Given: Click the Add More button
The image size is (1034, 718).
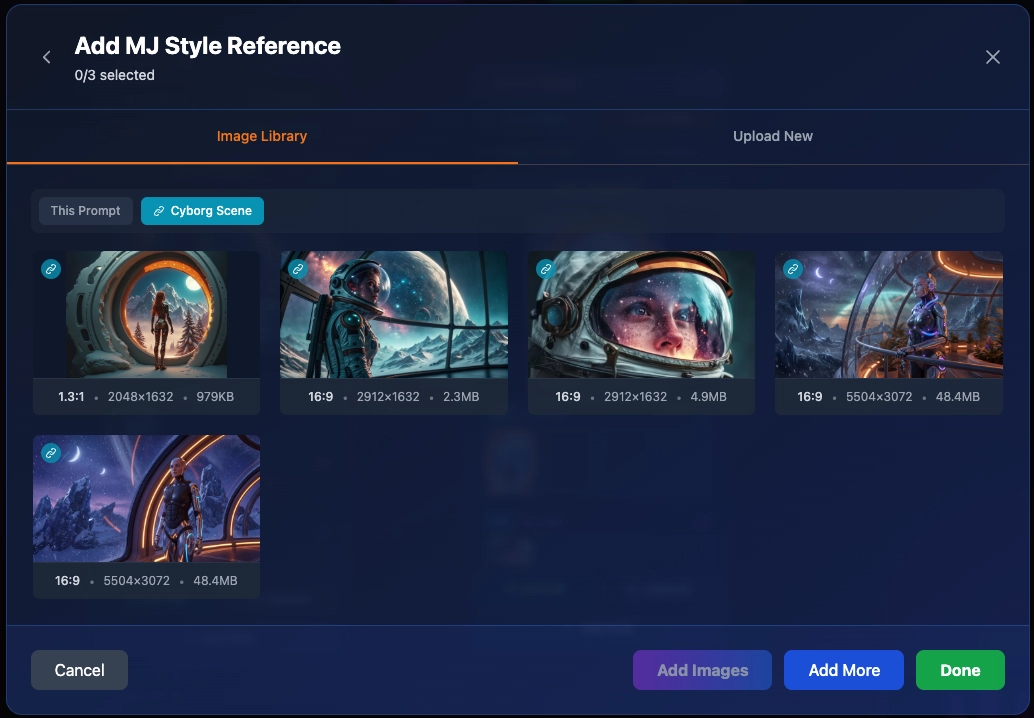Looking at the screenshot, I should [843, 670].
